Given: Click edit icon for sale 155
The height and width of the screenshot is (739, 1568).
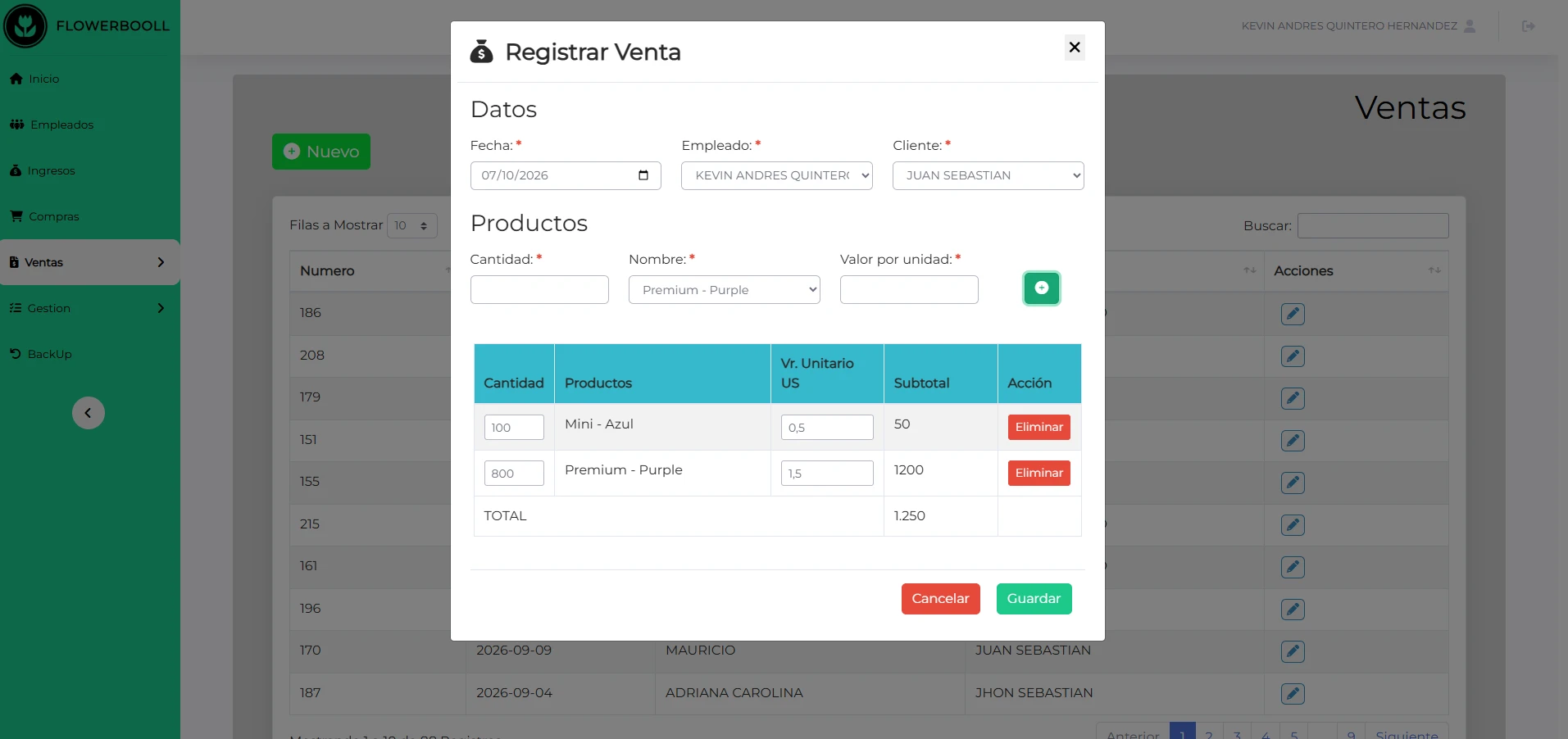Looking at the screenshot, I should [1293, 483].
